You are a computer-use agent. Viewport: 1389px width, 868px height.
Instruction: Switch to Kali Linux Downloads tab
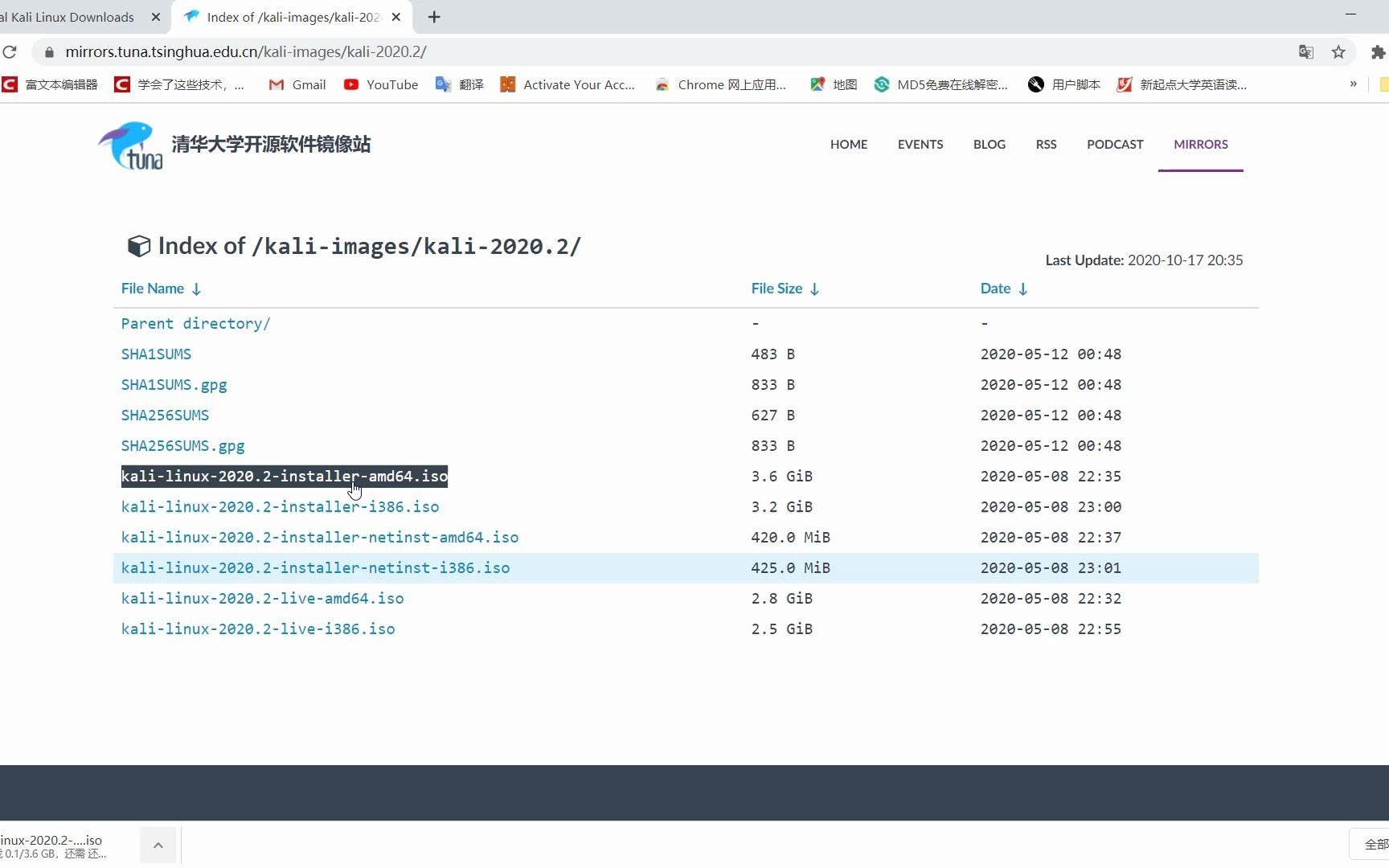(68, 17)
